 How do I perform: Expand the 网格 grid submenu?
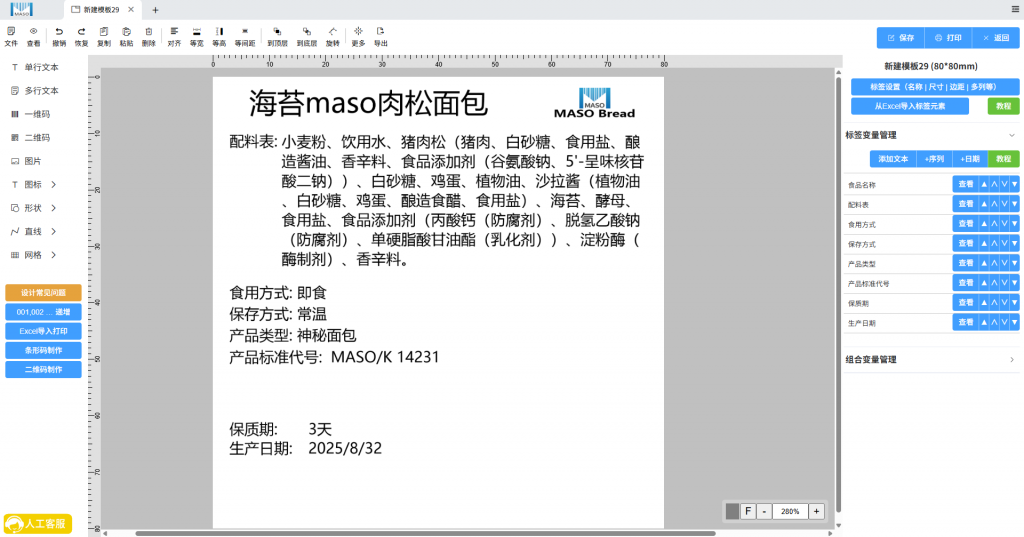(54, 255)
